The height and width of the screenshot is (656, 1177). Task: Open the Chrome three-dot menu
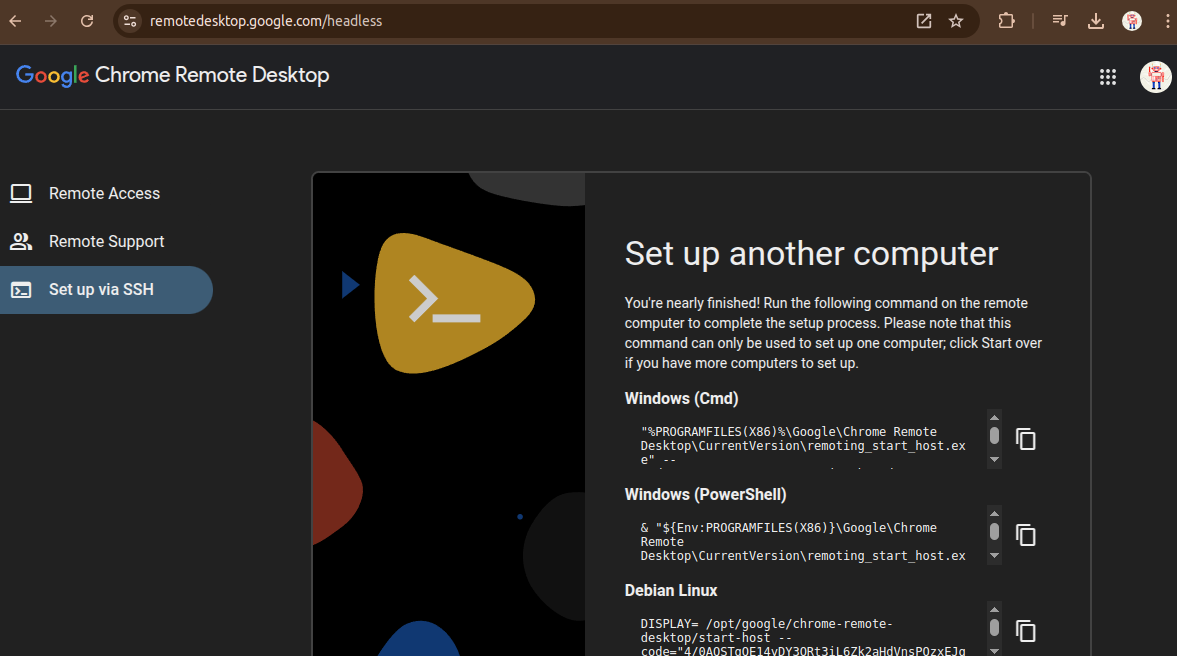(1167, 21)
